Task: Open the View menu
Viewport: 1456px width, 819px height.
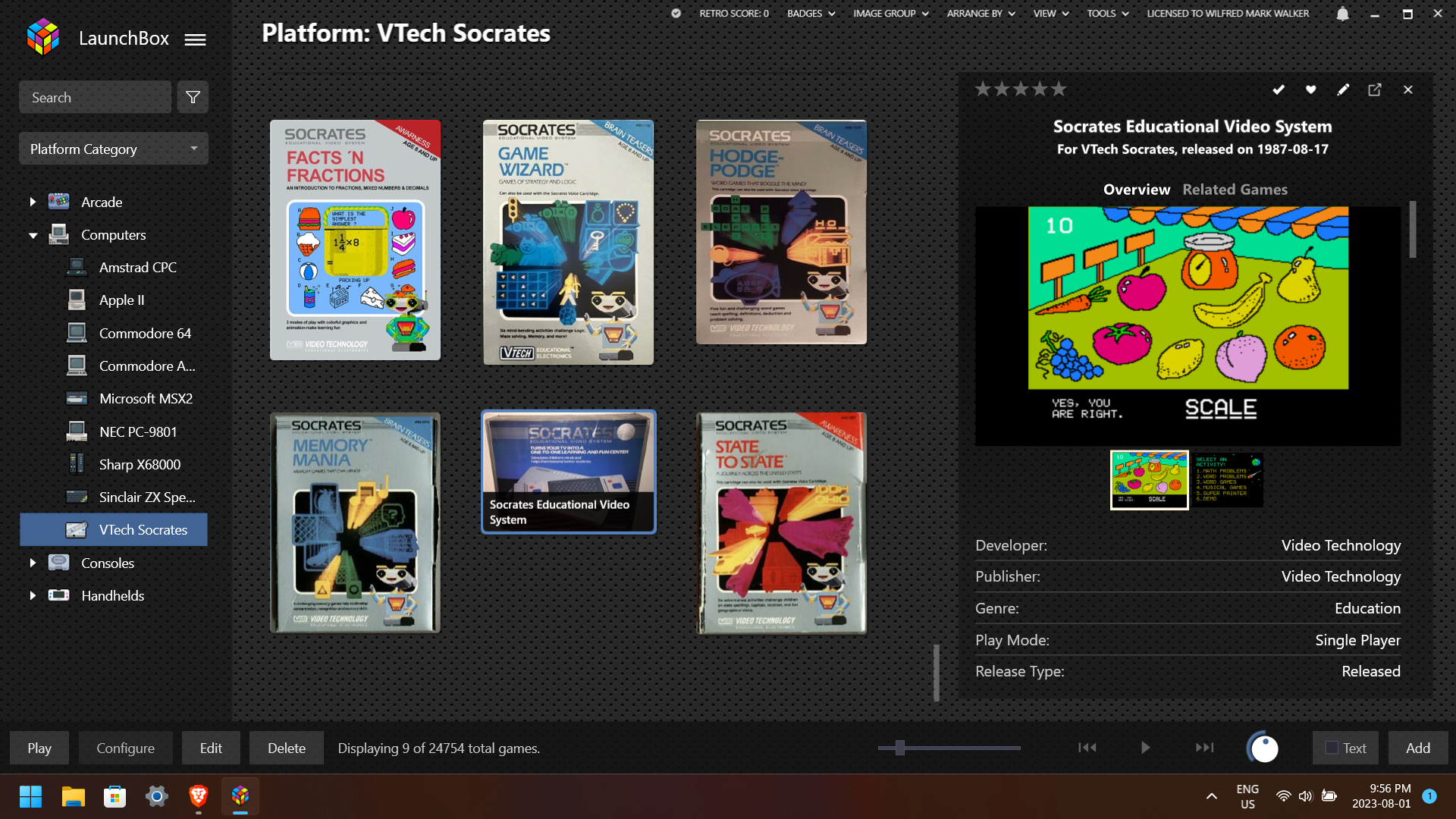Action: point(1051,13)
